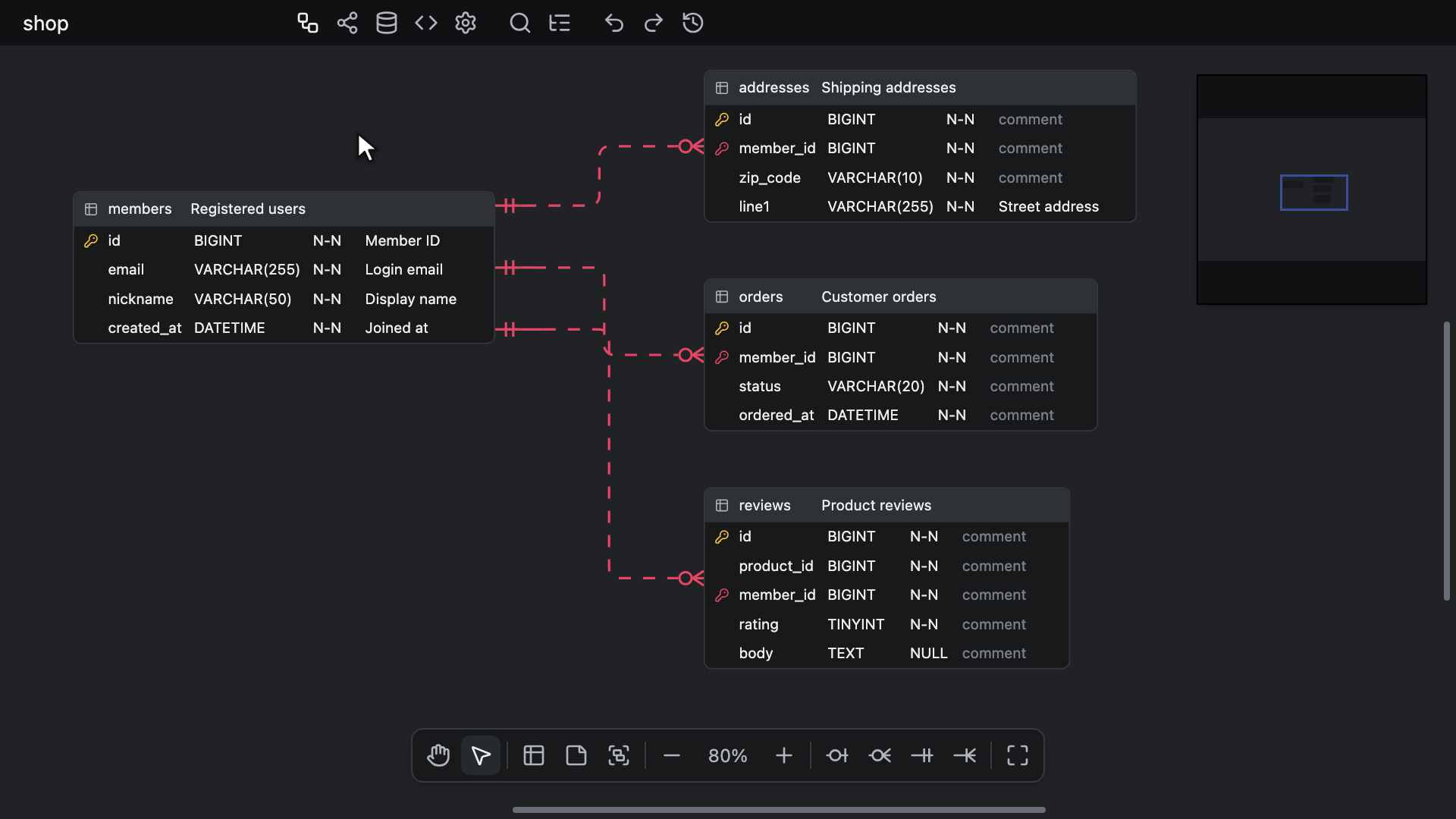Select the hand pan tool

[x=438, y=755]
